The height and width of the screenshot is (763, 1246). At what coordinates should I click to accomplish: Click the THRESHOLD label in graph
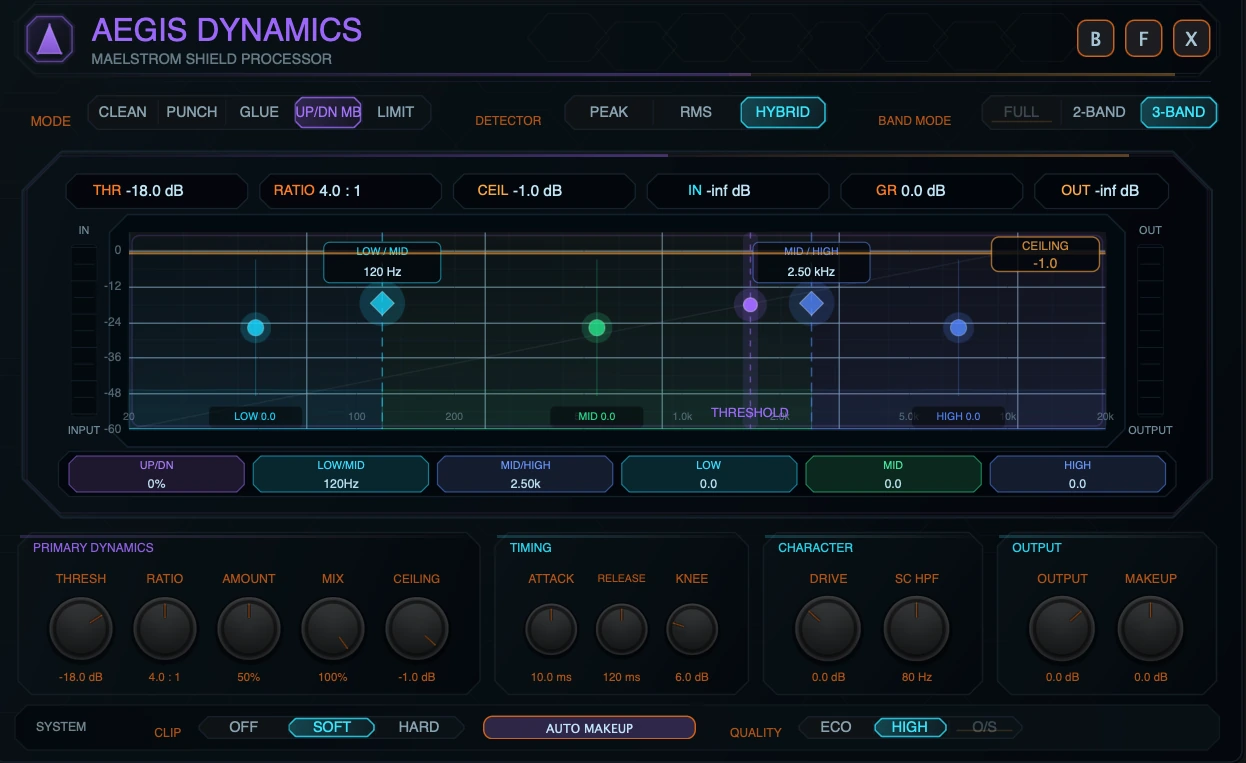(750, 412)
